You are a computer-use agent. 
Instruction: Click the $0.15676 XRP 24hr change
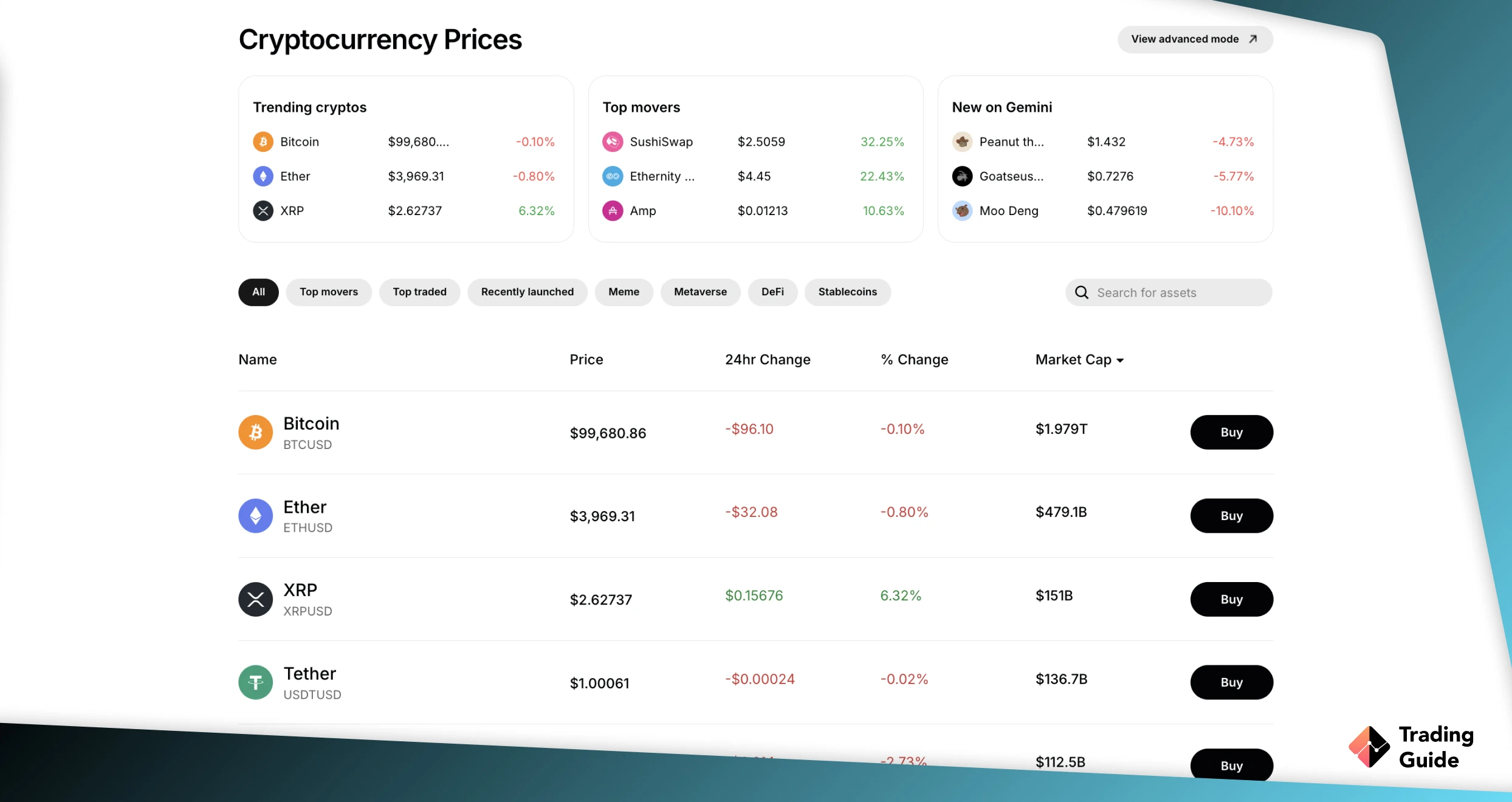coord(754,595)
